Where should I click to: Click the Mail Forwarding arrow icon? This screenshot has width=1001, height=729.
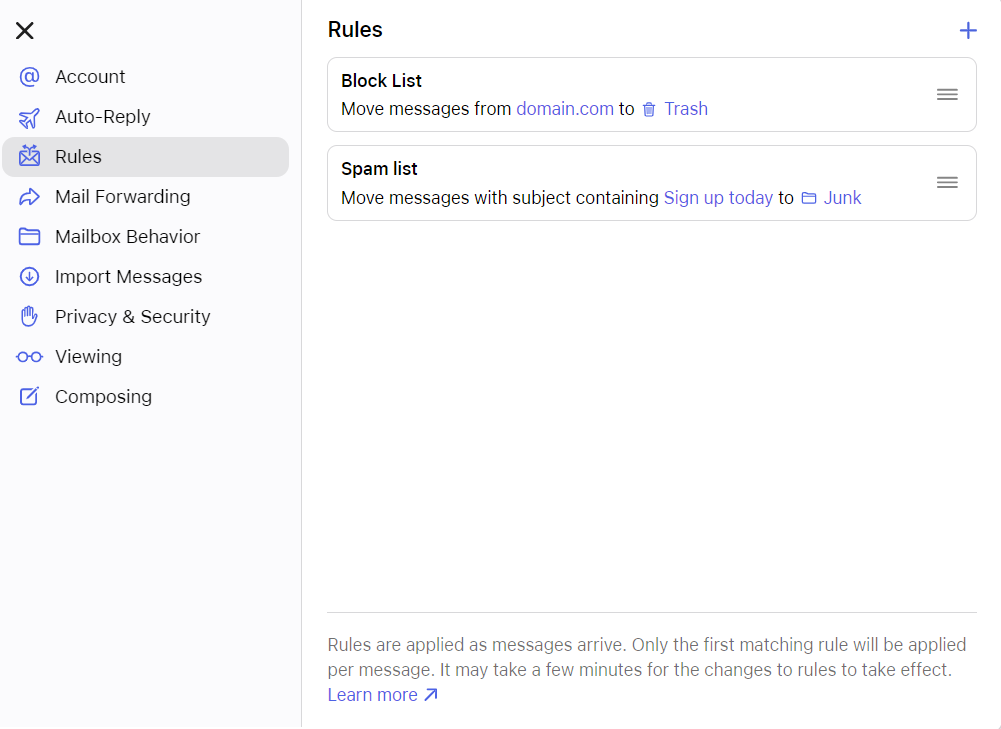click(x=29, y=196)
